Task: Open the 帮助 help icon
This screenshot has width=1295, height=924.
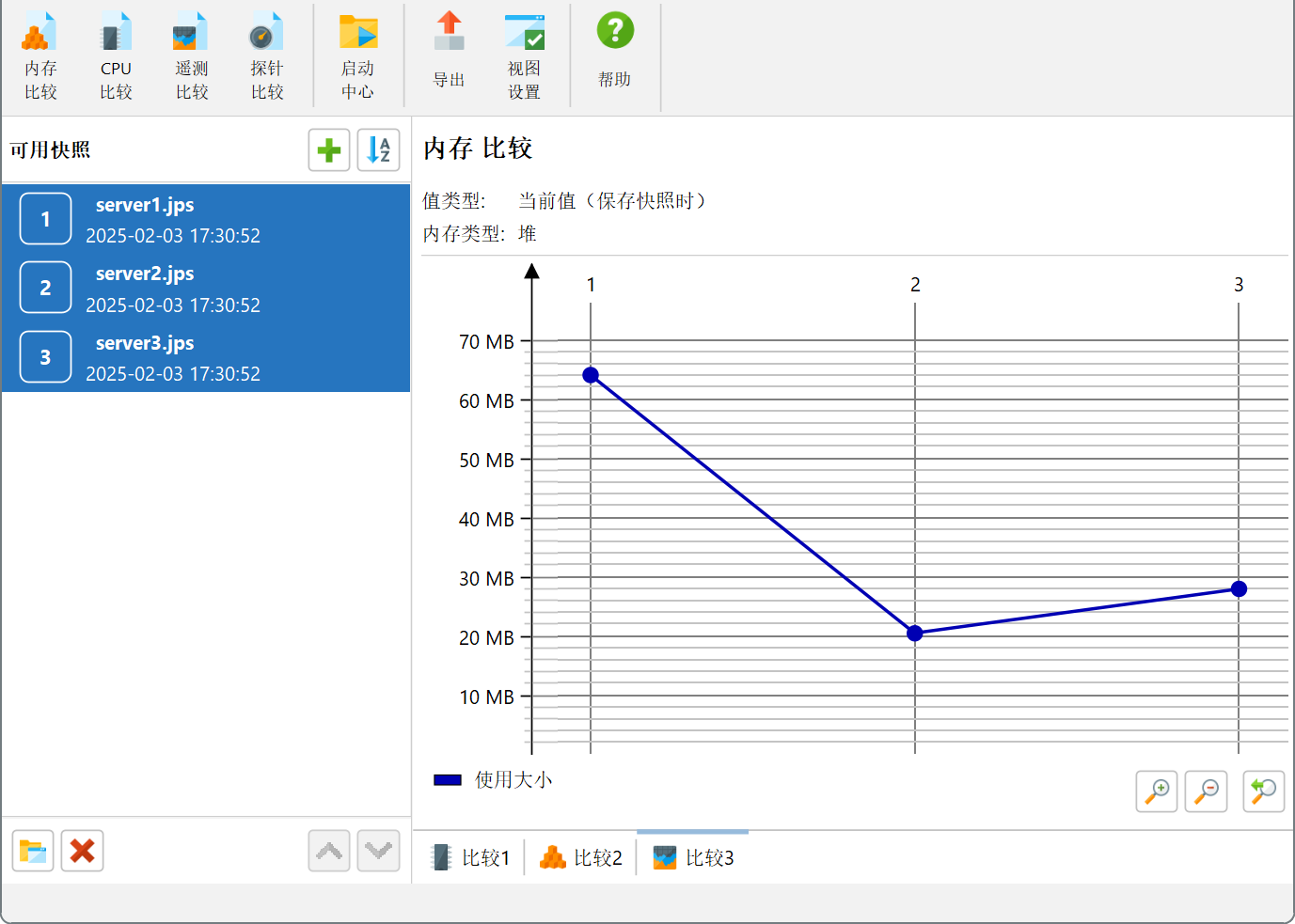Action: click(x=615, y=51)
